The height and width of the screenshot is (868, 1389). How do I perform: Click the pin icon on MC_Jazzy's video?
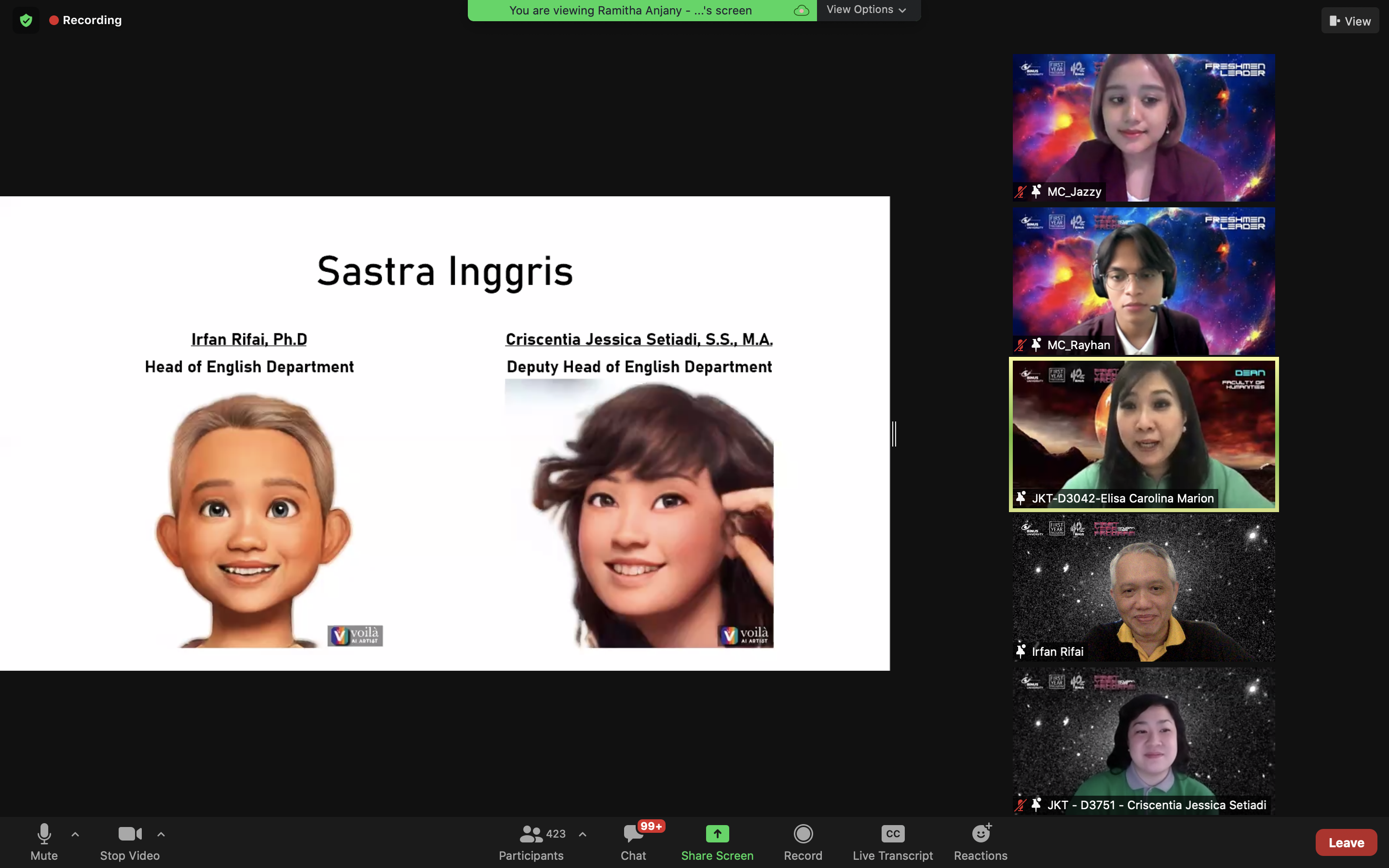tap(1036, 191)
